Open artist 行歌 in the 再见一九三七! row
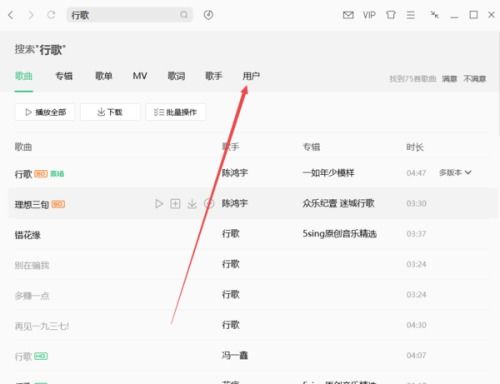Screen dimensions: 500x384 click(231, 325)
